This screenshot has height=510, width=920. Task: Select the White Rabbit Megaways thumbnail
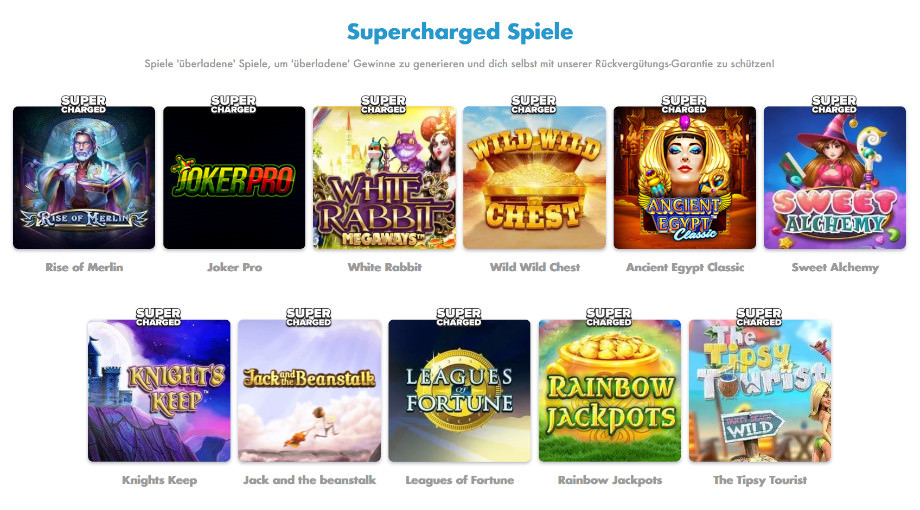(x=384, y=177)
